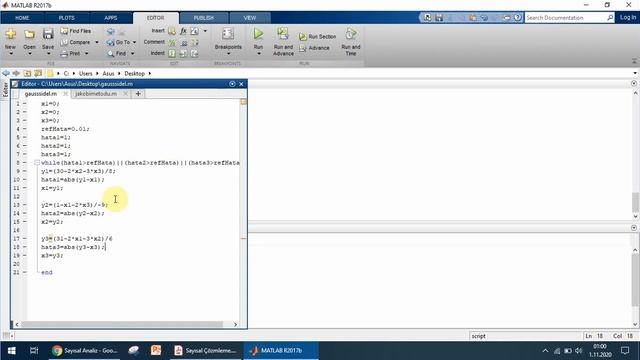The width and height of the screenshot is (640, 360).
Task: Click Run Section
Action: click(318, 37)
